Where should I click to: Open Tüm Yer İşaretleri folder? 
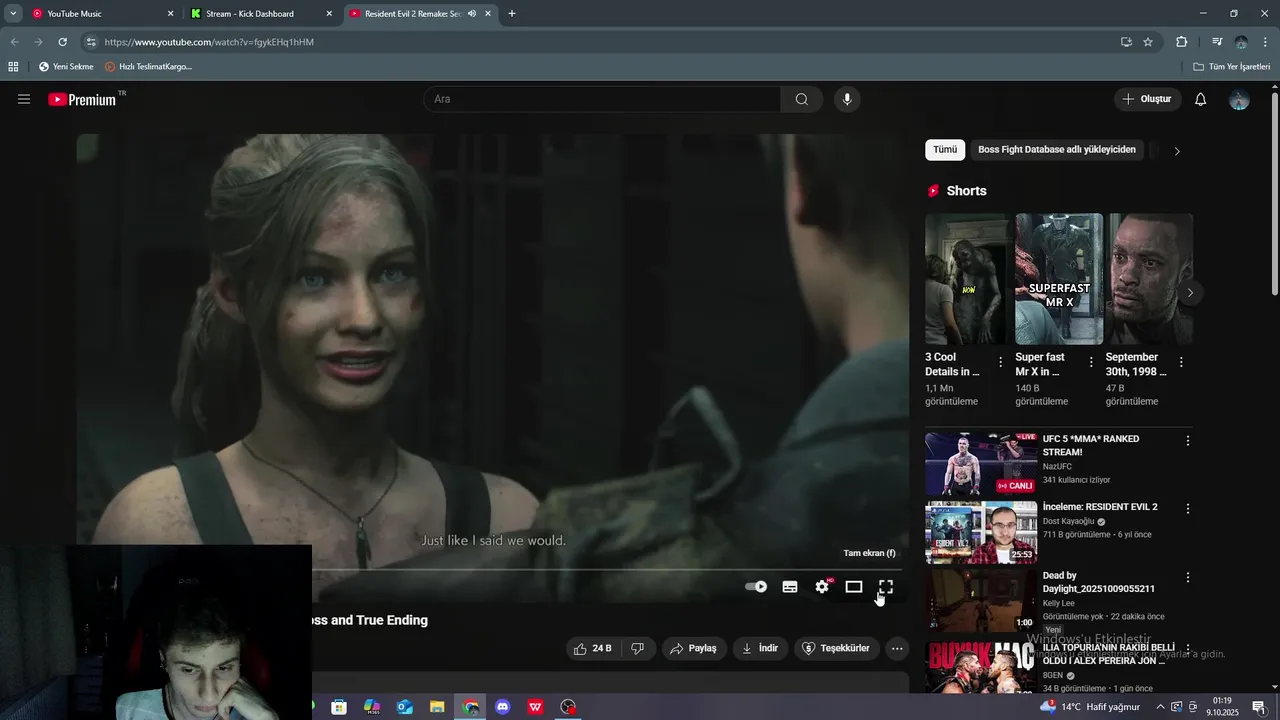[1231, 66]
